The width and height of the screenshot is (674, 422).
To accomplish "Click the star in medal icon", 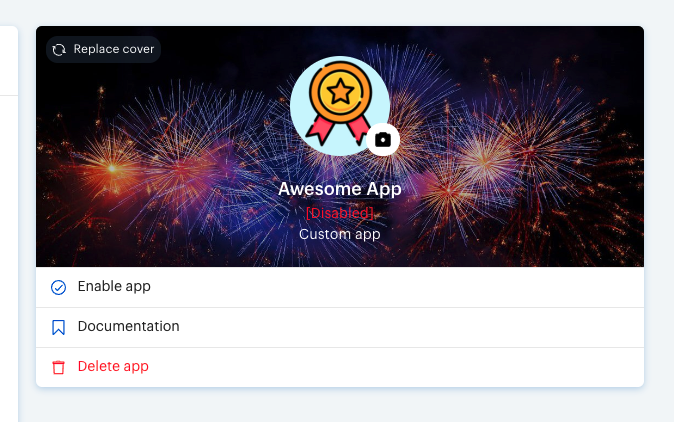I will pos(340,92).
